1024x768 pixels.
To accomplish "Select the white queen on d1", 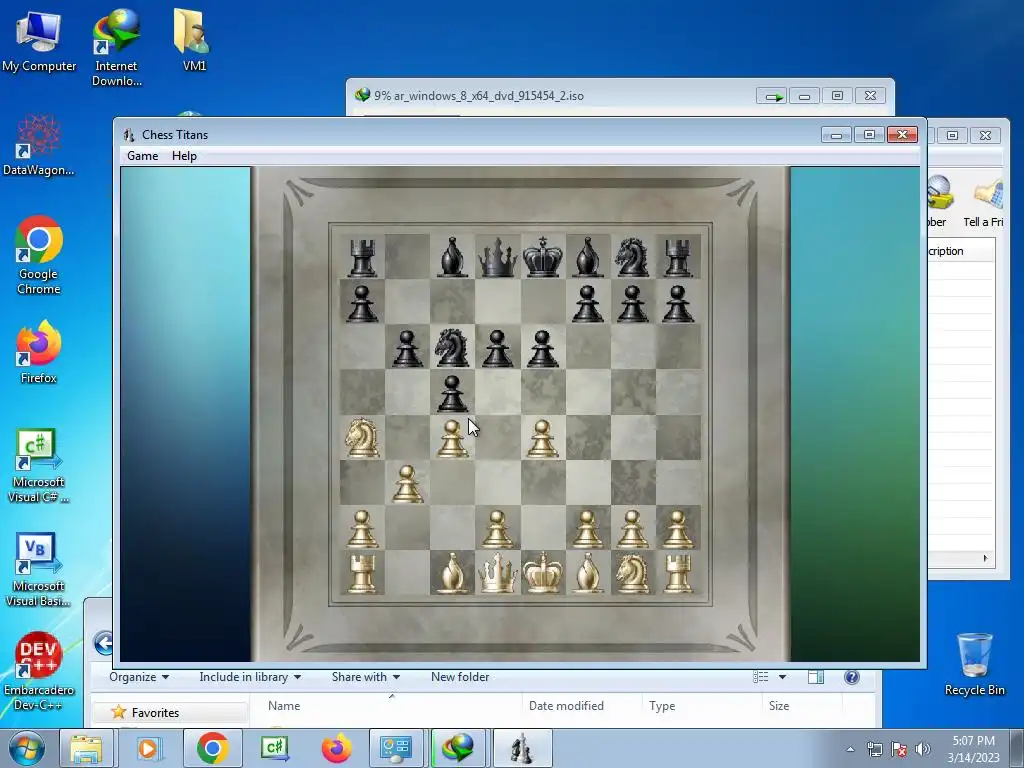I will point(497,573).
